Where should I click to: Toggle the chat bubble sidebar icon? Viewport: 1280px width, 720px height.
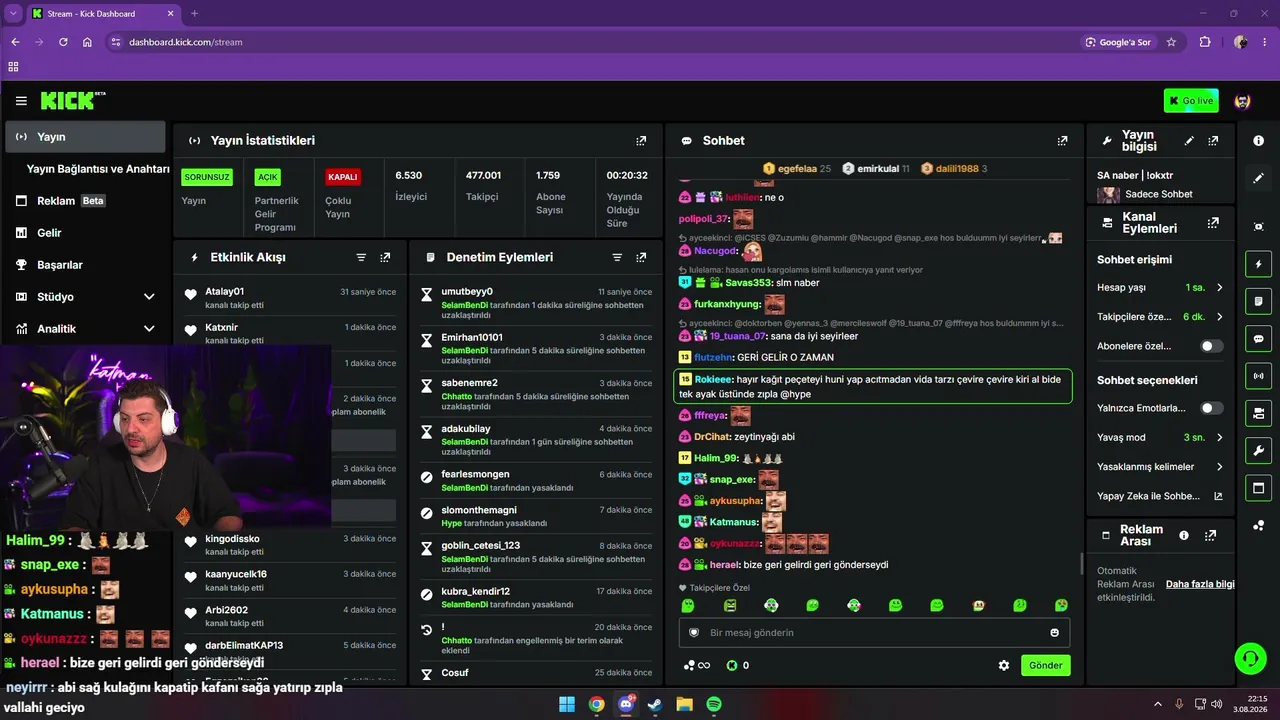(1258, 338)
